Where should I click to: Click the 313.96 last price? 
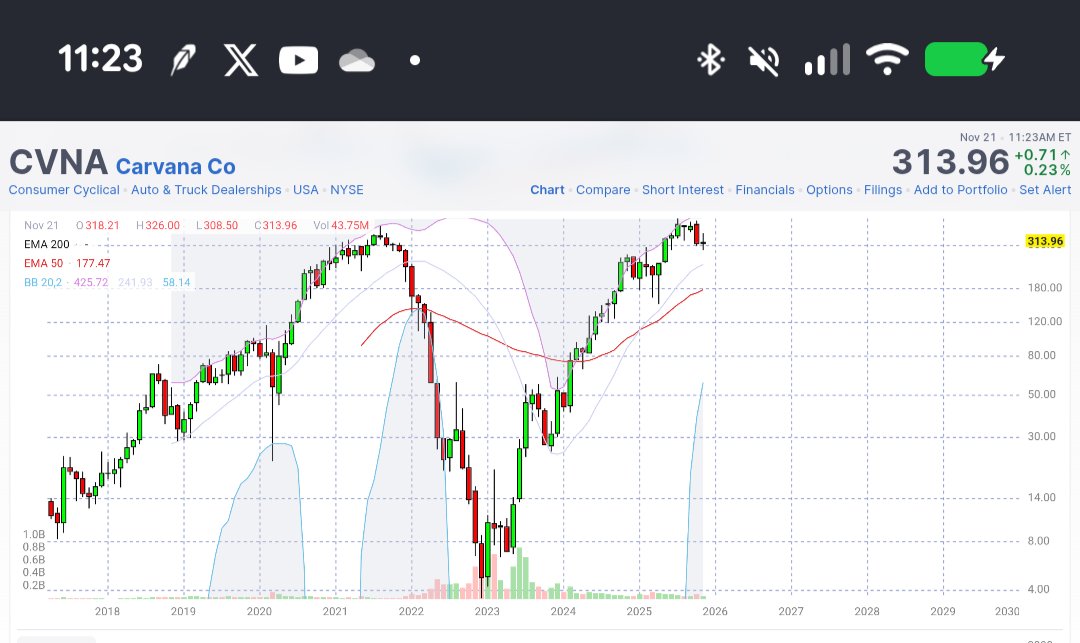pyautogui.click(x=951, y=162)
